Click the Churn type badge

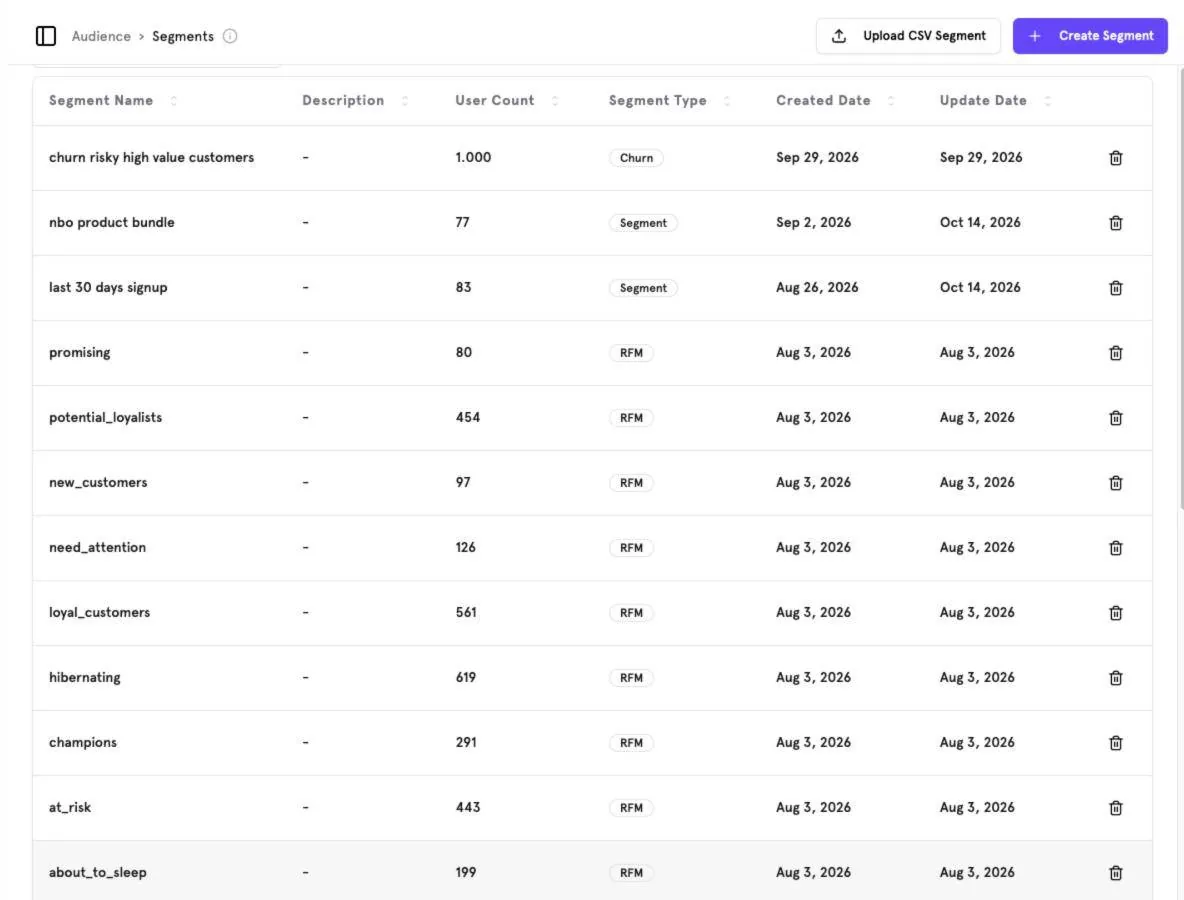tap(637, 158)
